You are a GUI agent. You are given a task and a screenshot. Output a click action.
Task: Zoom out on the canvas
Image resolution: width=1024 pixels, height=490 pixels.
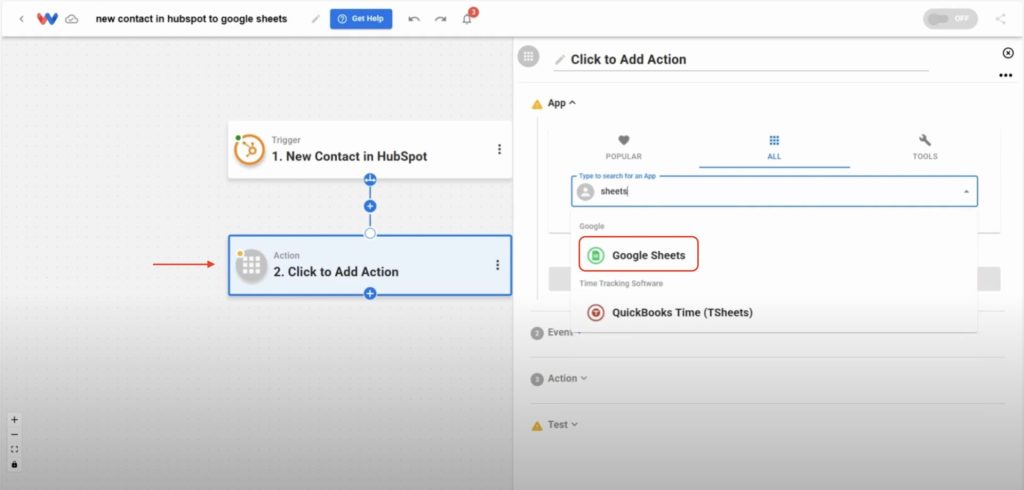click(14, 435)
